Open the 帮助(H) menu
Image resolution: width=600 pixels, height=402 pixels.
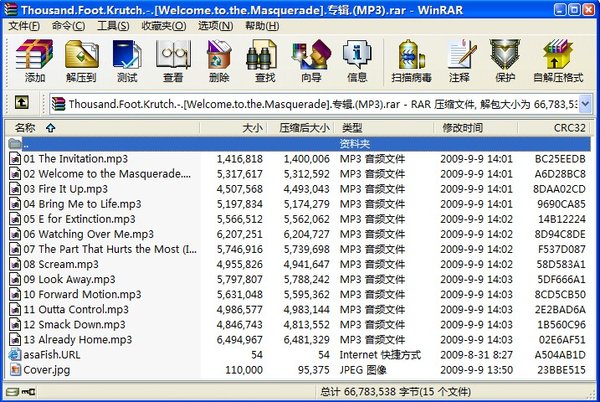point(262,26)
